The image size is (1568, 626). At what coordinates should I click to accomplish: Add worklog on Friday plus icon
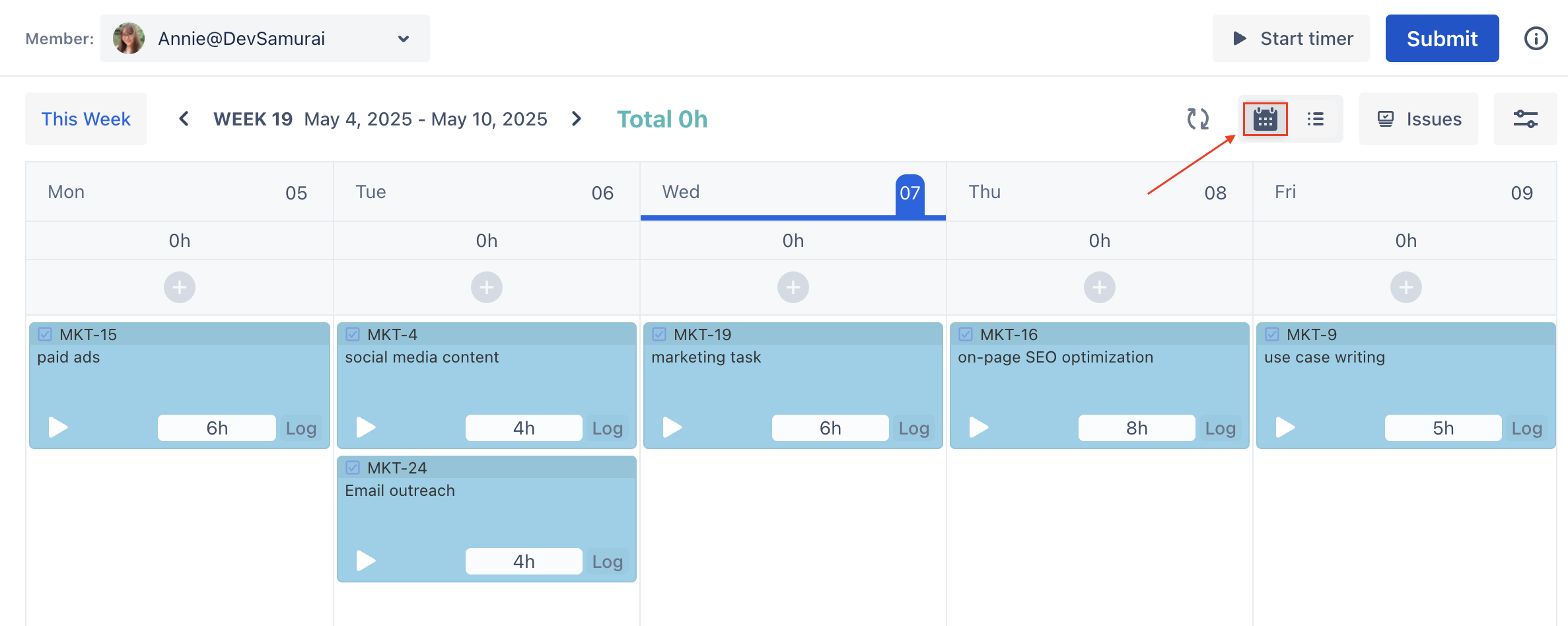[x=1406, y=287]
